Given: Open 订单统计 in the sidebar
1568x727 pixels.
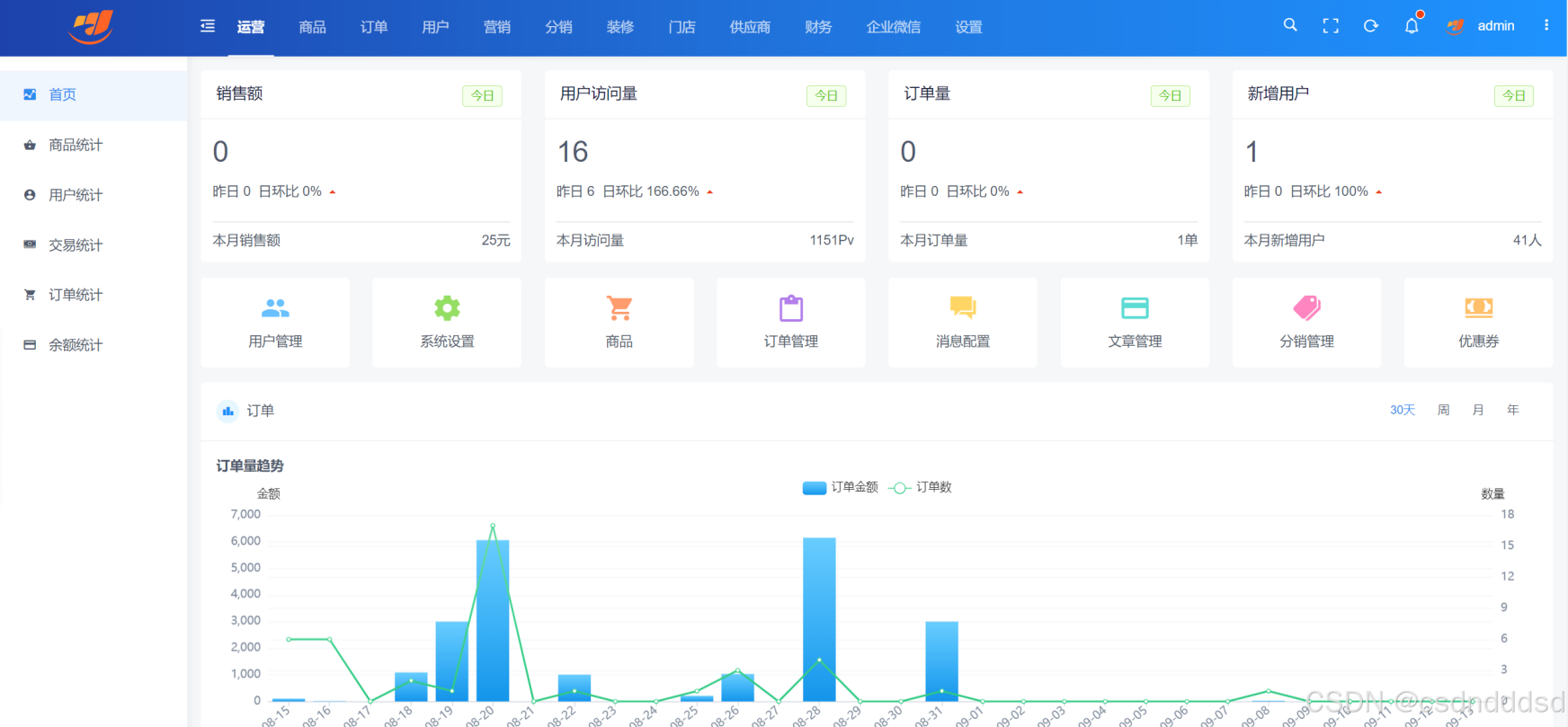Looking at the screenshot, I should click(x=94, y=295).
